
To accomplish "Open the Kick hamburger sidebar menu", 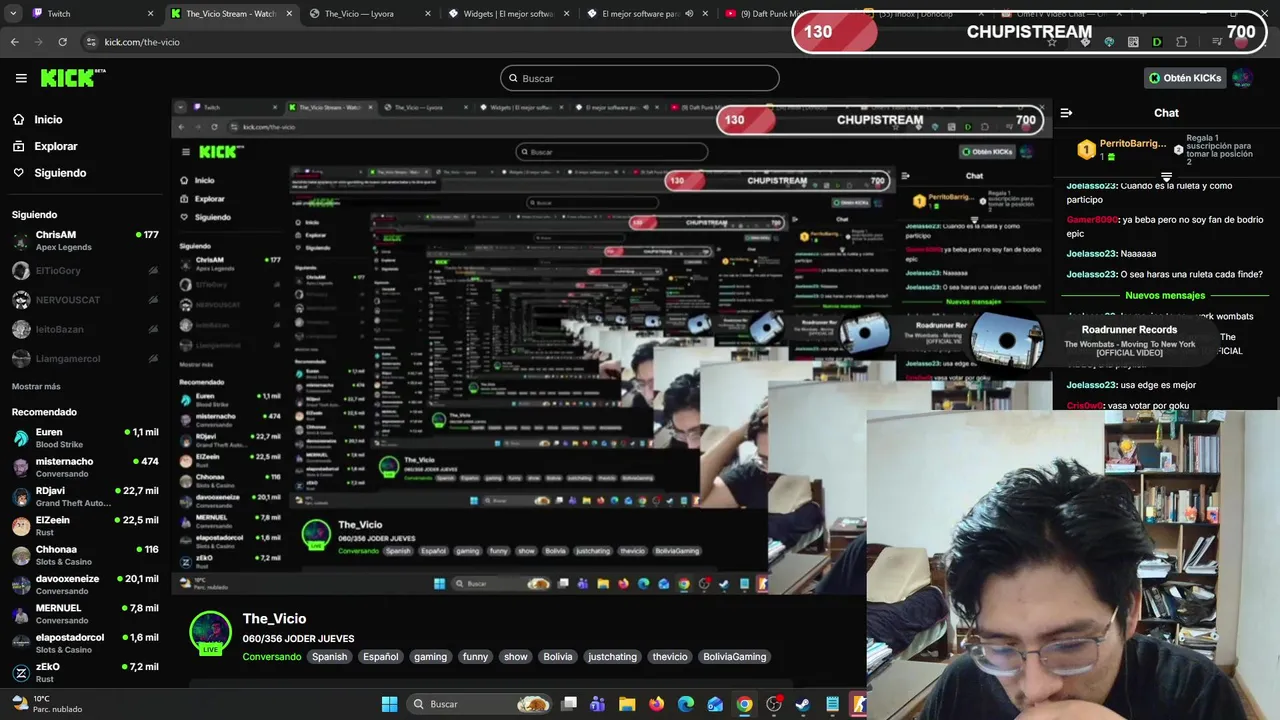I will coord(21,78).
